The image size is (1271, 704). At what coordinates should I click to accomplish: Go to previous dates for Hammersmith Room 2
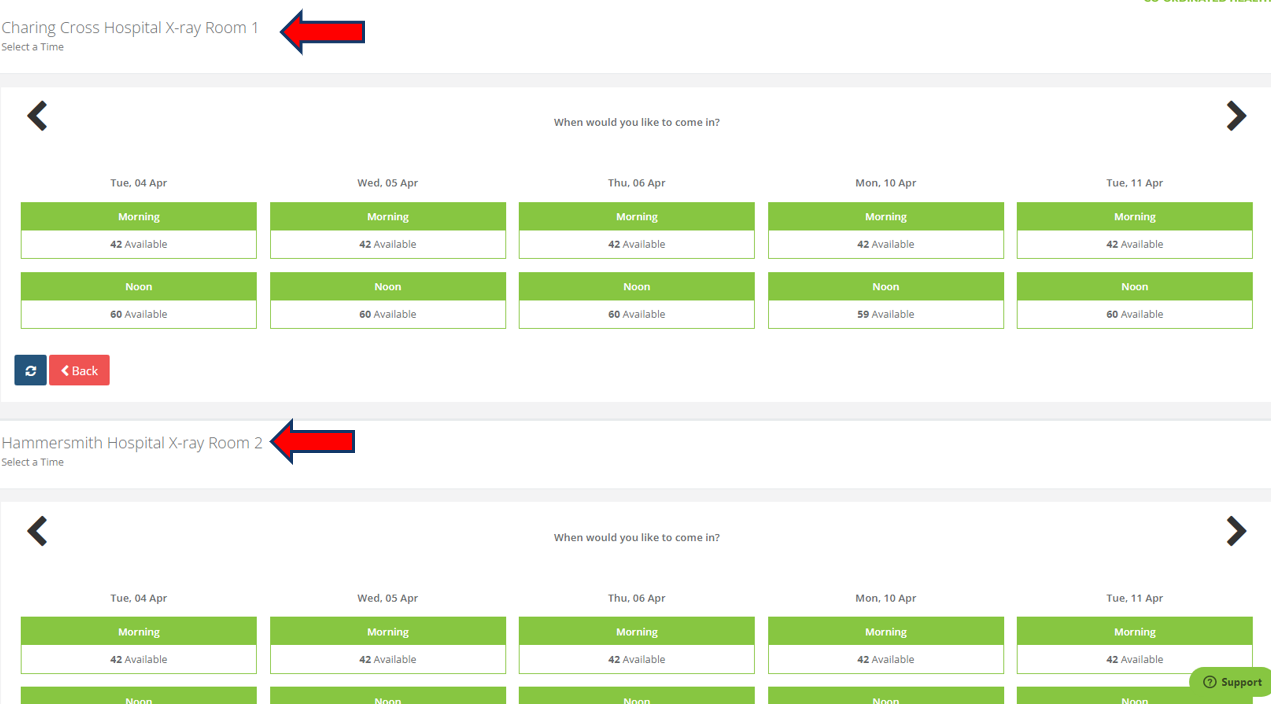[37, 531]
